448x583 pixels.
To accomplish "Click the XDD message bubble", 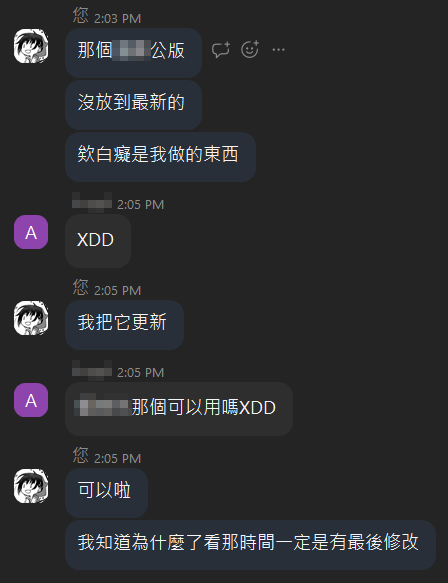I will (x=98, y=241).
